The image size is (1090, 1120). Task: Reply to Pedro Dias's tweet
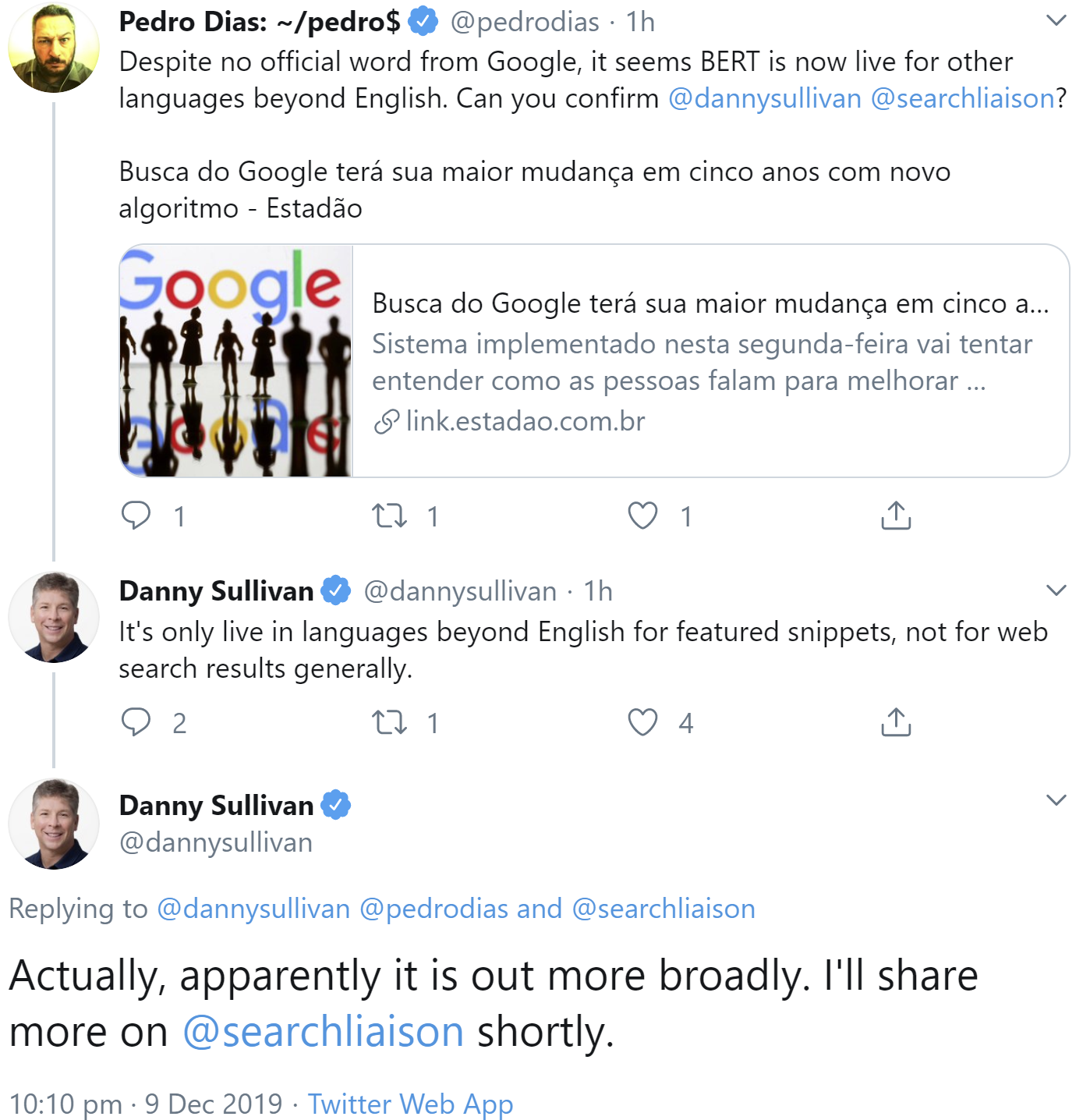(x=139, y=514)
